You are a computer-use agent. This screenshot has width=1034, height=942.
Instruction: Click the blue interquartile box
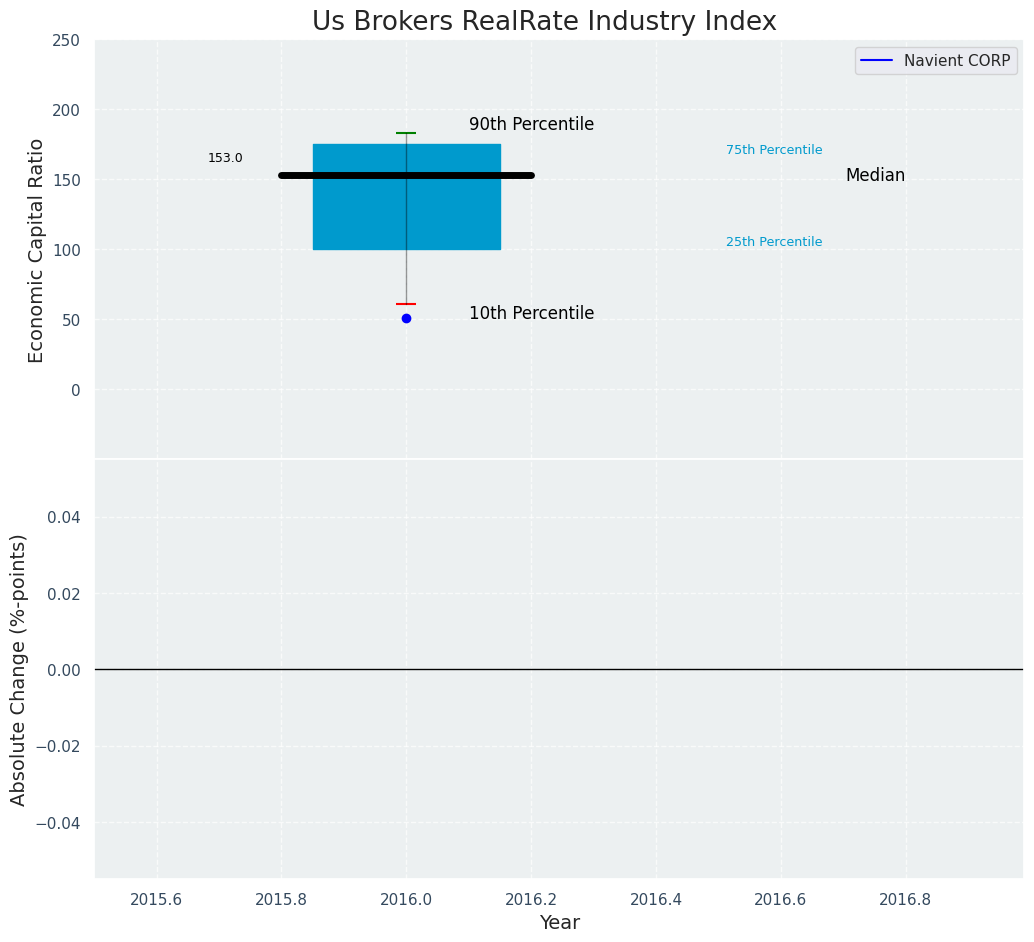coord(407,197)
